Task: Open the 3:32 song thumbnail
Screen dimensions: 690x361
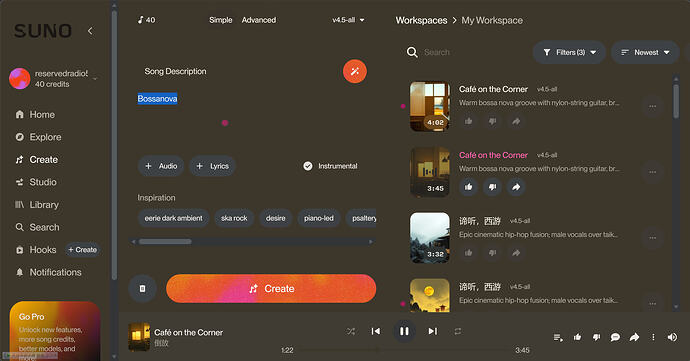Action: coord(430,238)
